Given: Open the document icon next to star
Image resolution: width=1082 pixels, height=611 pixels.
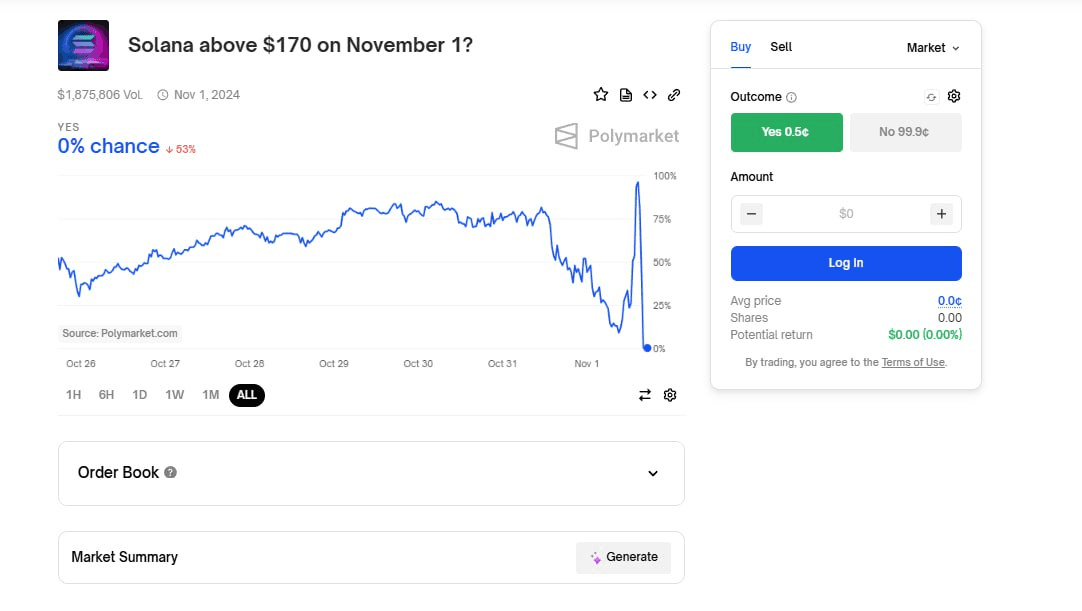Looking at the screenshot, I should click(626, 95).
